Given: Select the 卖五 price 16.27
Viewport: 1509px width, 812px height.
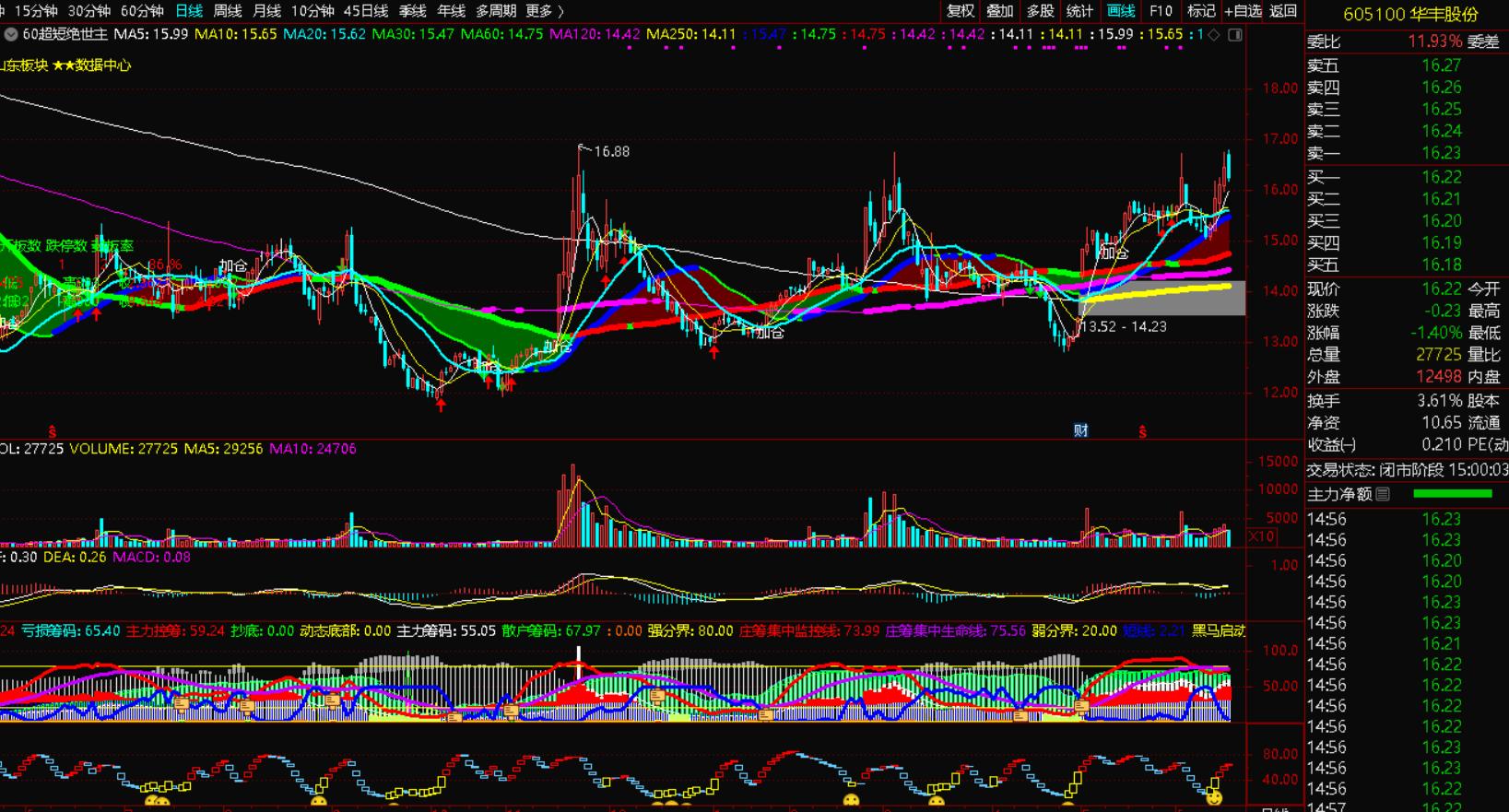Looking at the screenshot, I should pos(1441,65).
